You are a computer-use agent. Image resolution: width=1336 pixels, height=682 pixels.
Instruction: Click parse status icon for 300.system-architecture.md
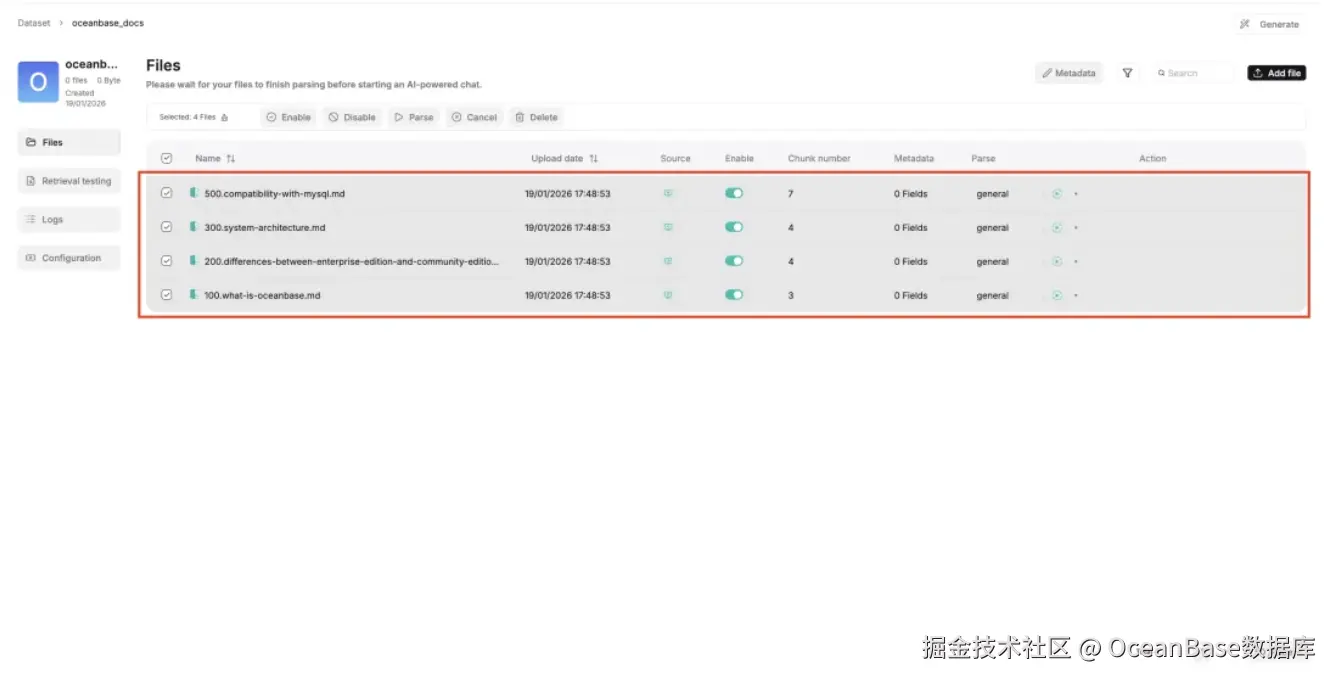[1057, 228]
